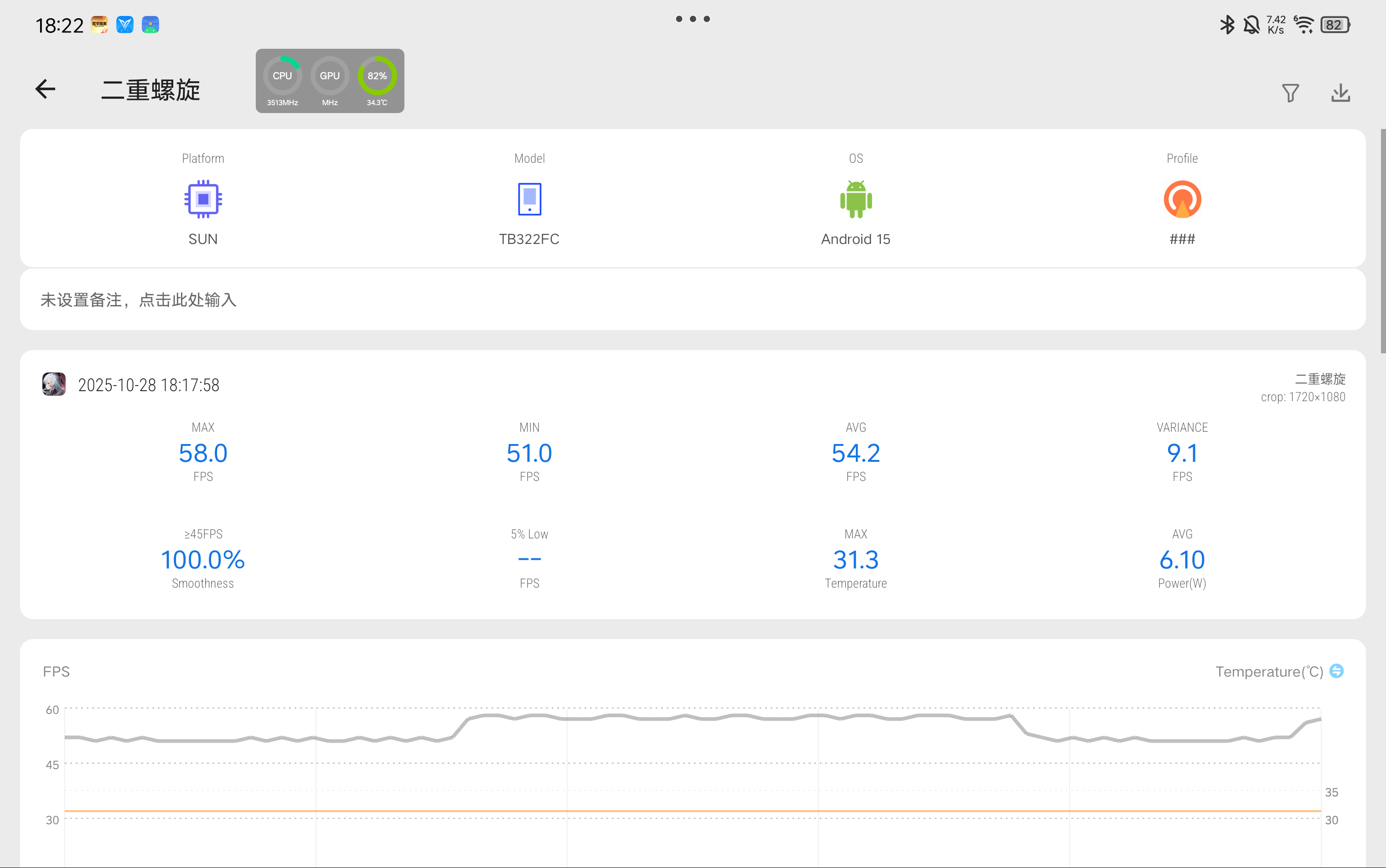
Task: Tap the VARIANCE 9.1 value
Action: click(1182, 453)
